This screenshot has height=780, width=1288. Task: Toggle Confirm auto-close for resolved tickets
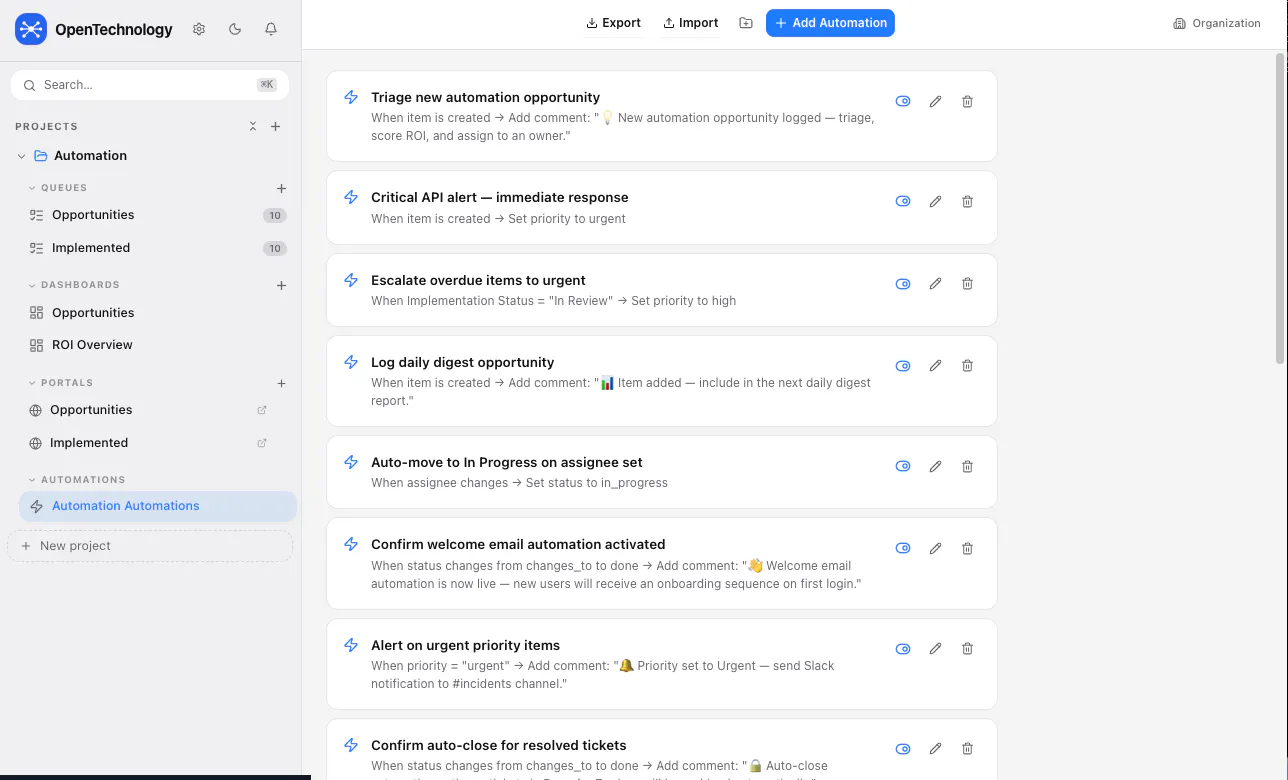(903, 748)
